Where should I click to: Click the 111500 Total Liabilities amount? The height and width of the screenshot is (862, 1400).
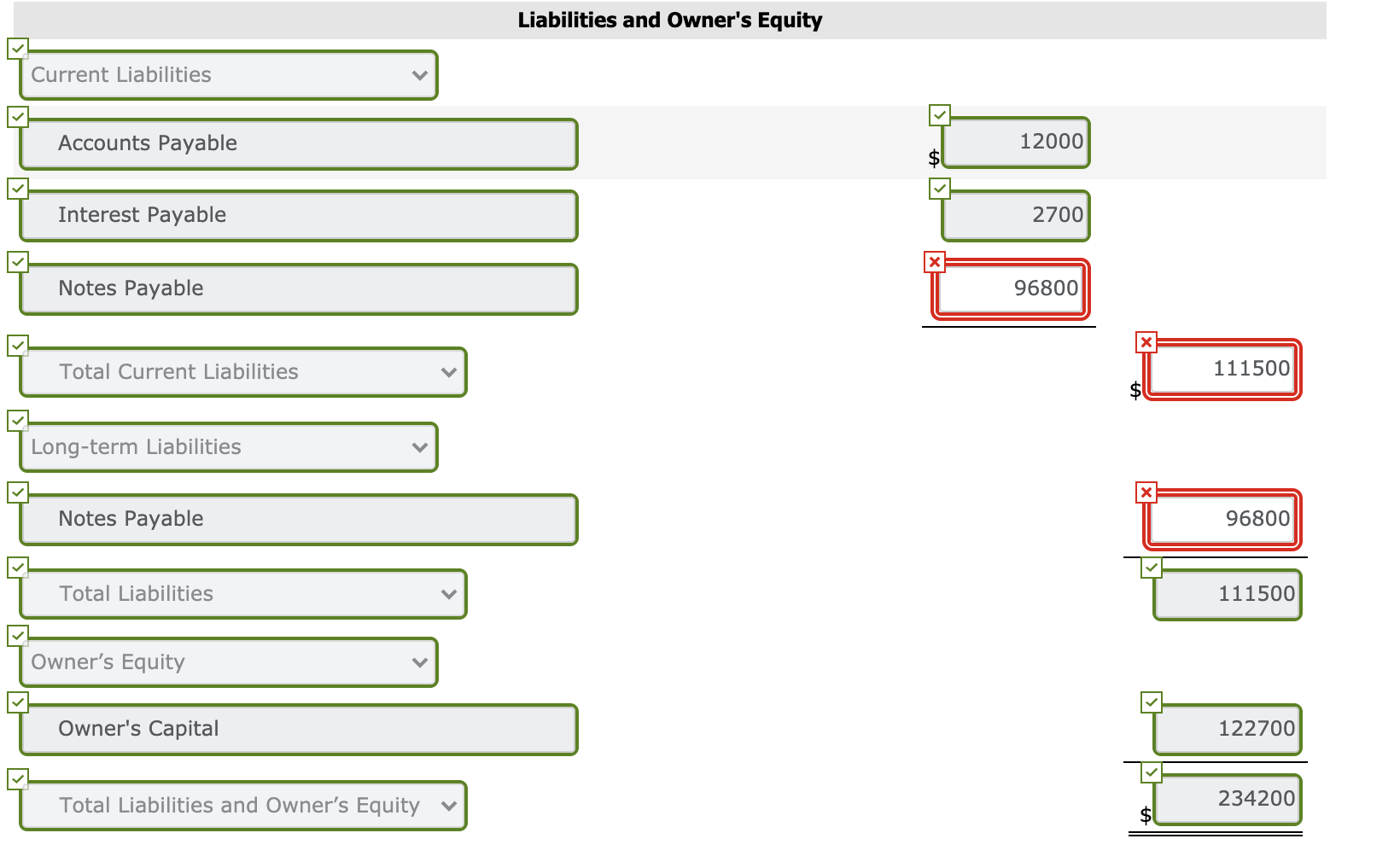coord(1228,594)
